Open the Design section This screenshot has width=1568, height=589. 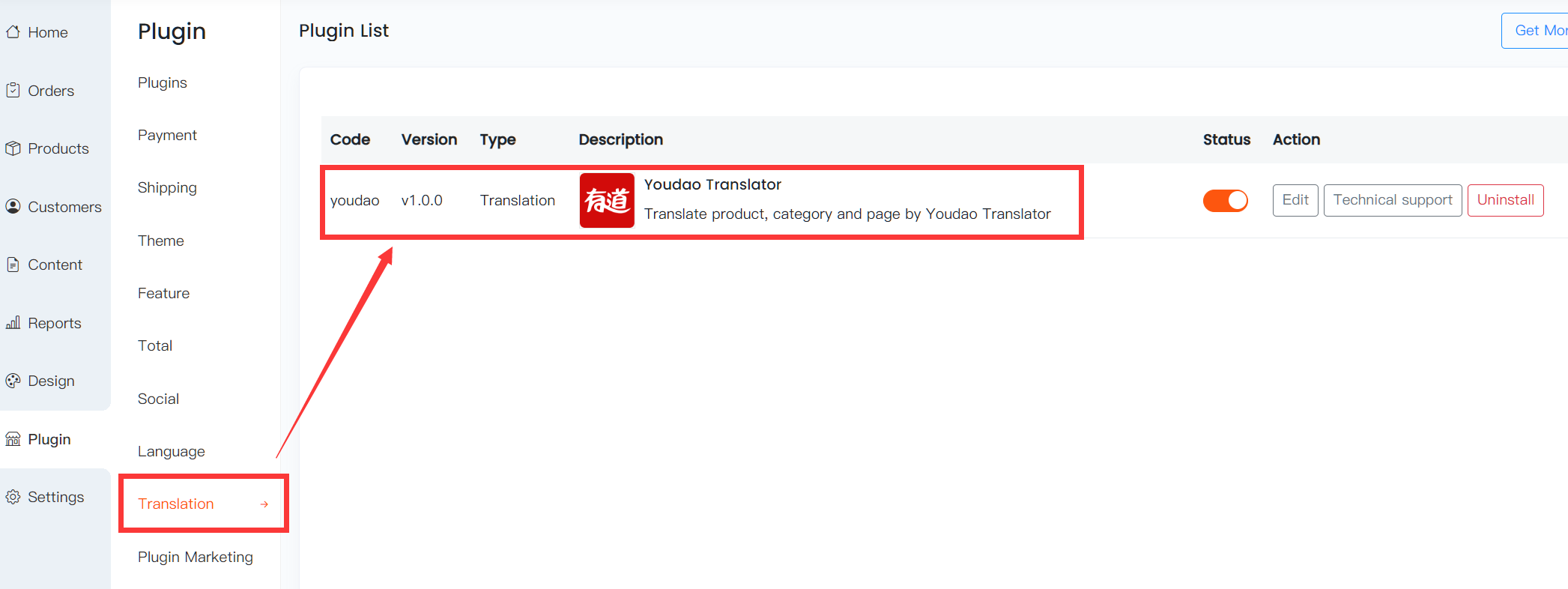(x=51, y=381)
